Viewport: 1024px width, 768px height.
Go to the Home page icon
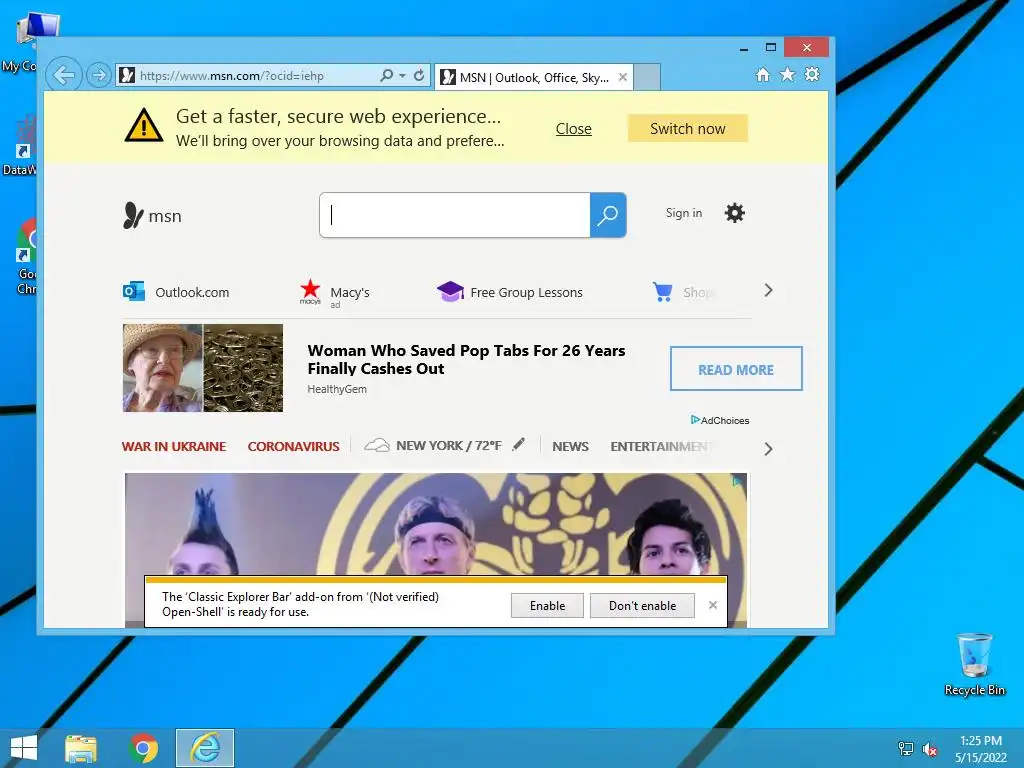(763, 74)
